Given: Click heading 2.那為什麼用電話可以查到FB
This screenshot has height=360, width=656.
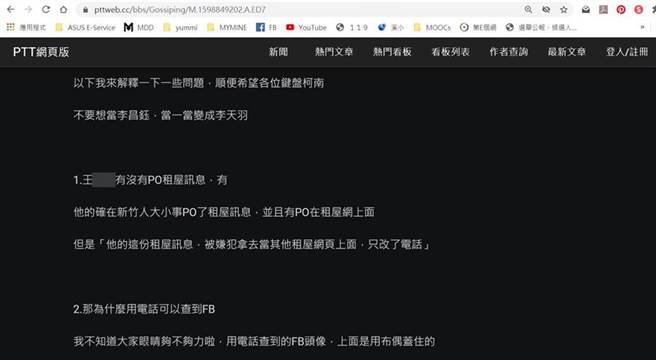Looking at the screenshot, I should (x=144, y=309).
